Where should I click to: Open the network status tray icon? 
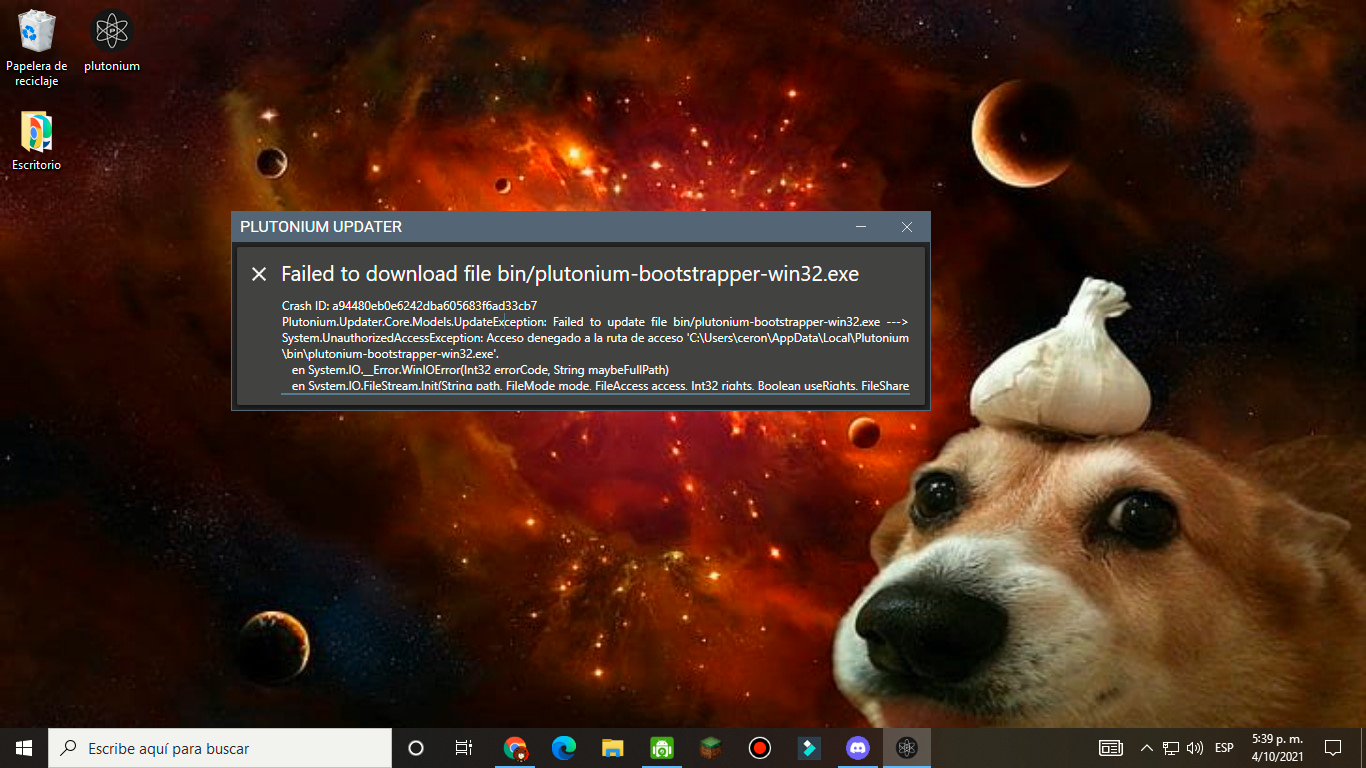click(x=1170, y=748)
